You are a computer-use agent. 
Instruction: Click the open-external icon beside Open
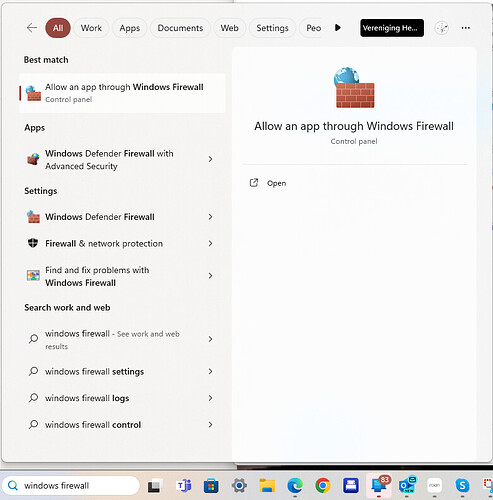[254, 183]
